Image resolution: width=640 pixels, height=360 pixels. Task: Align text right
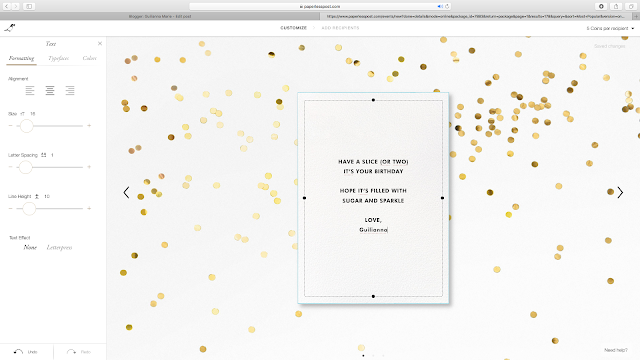point(70,90)
